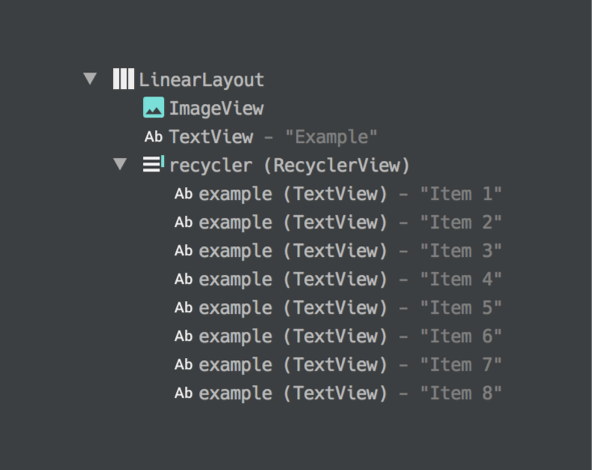Screen dimensions: 592x470
Task: Select the LinearLayout label in the tree
Action: tap(202, 80)
